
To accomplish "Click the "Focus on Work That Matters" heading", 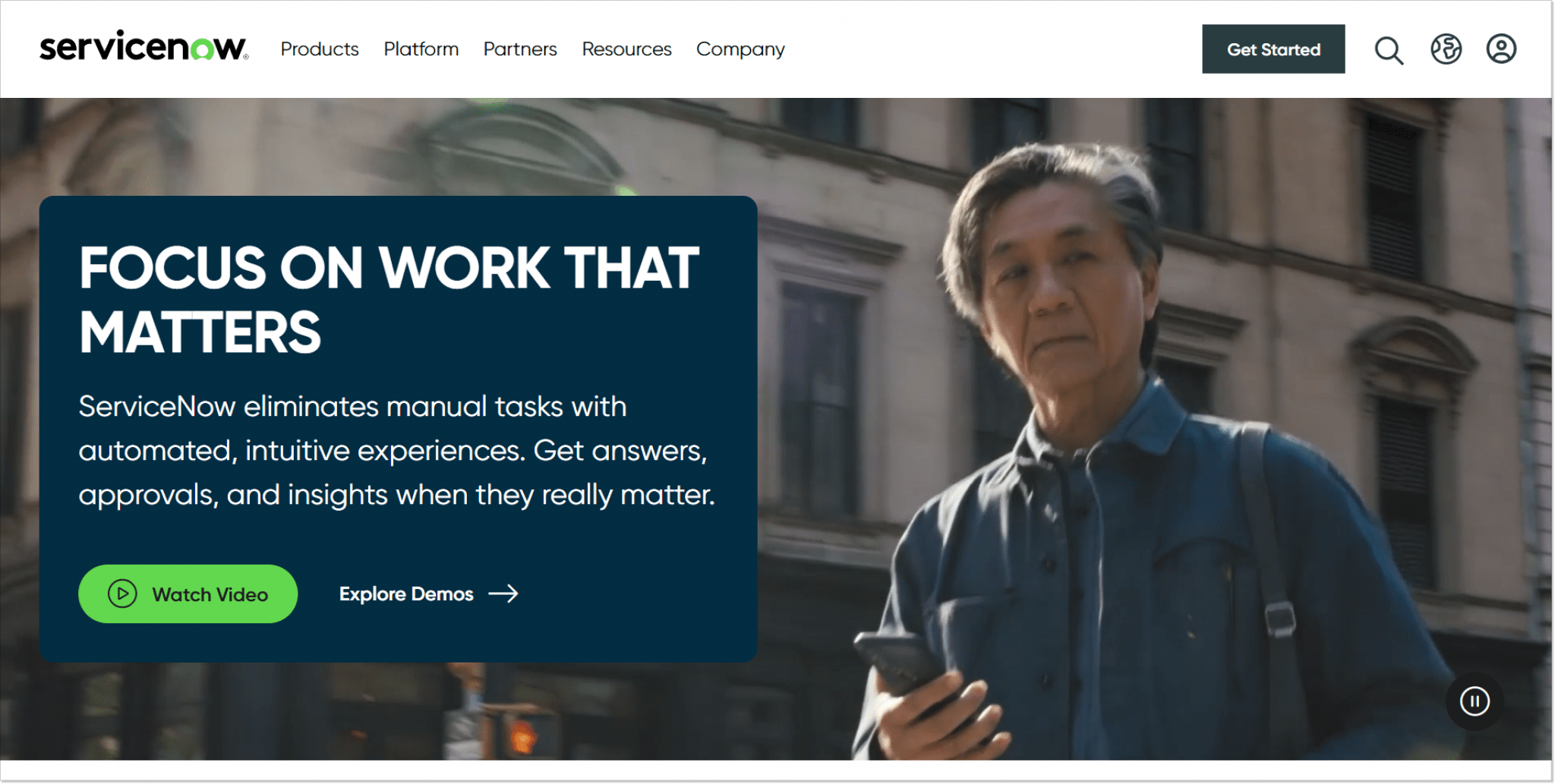I will [x=389, y=300].
